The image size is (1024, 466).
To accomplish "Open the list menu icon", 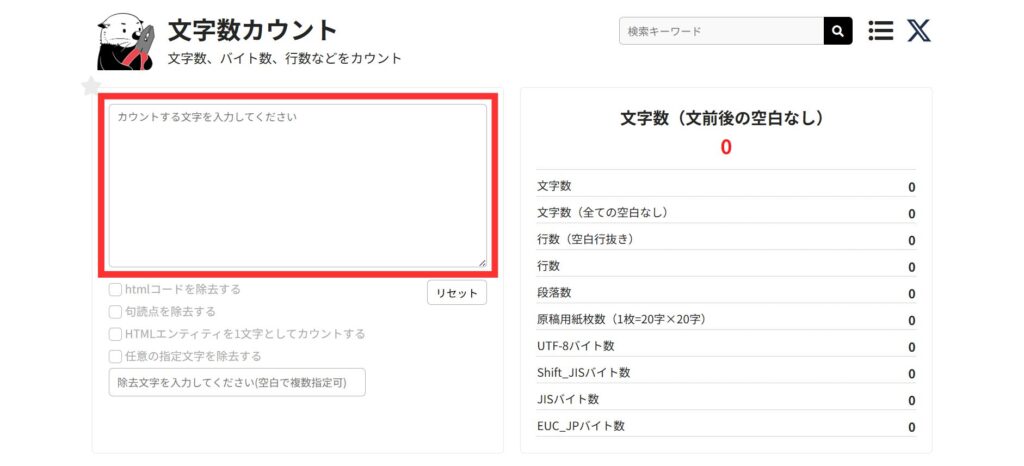I will click(880, 31).
